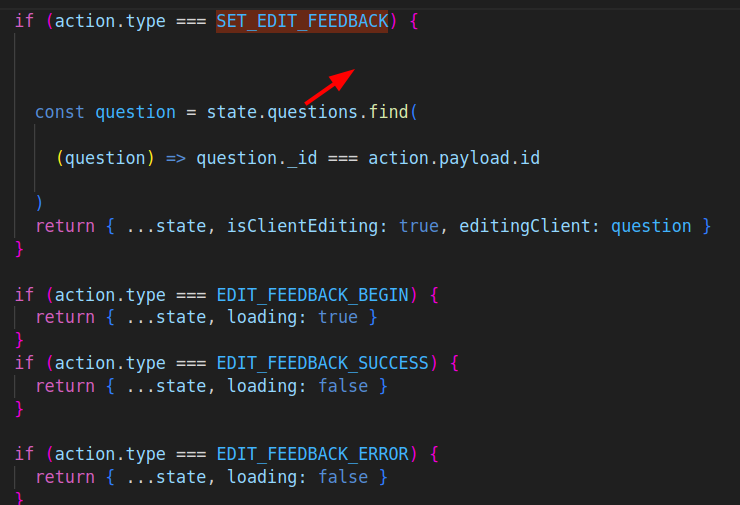Image resolution: width=740 pixels, height=505 pixels.
Task: Click the false value under EDIT_FEEDBACK_ERROR
Action: coord(343,477)
